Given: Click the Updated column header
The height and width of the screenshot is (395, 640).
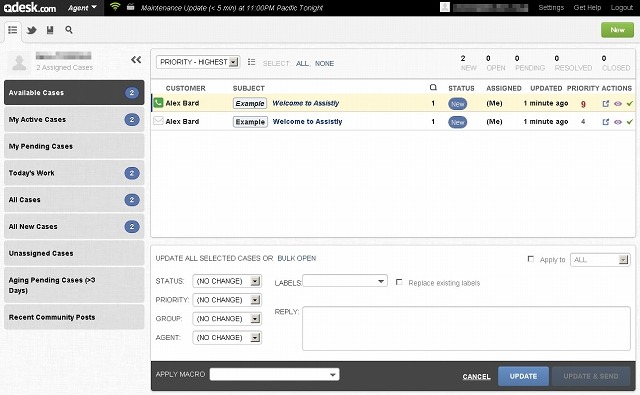Looking at the screenshot, I should pyautogui.click(x=546, y=88).
